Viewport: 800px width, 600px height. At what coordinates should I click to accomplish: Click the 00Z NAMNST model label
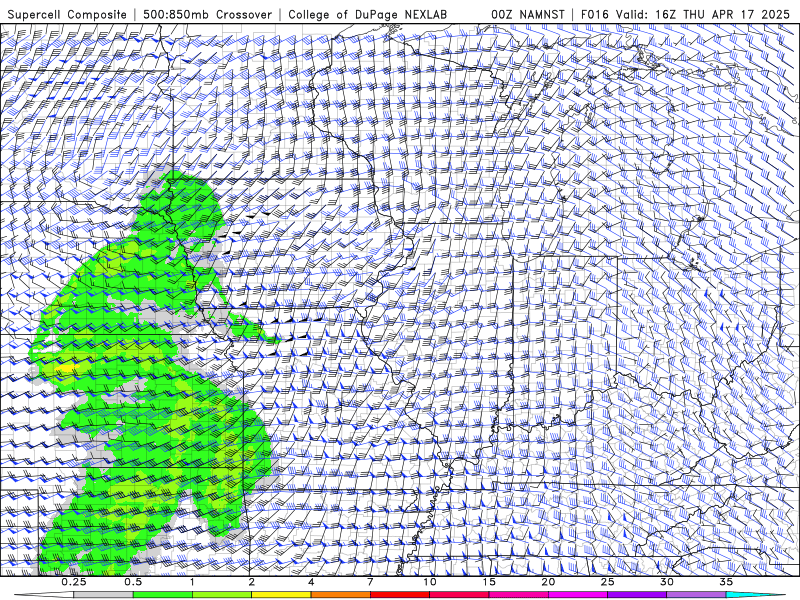[528, 14]
